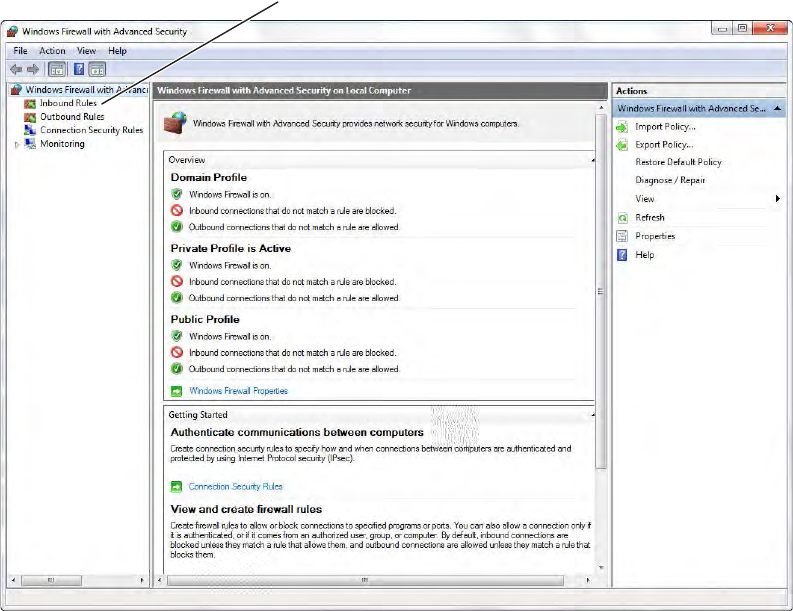The width and height of the screenshot is (793, 611).
Task: Click the firewall globe icon in center header
Action: tap(175, 123)
